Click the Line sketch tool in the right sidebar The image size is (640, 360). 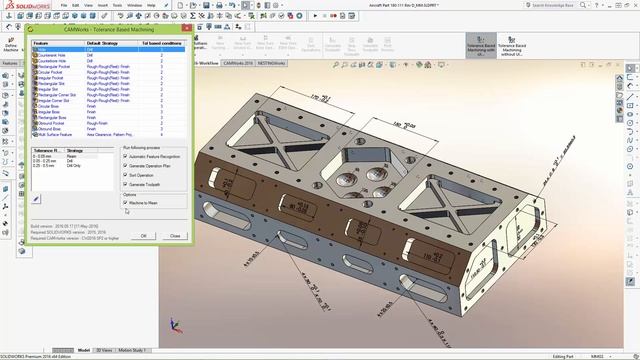coord(630,97)
